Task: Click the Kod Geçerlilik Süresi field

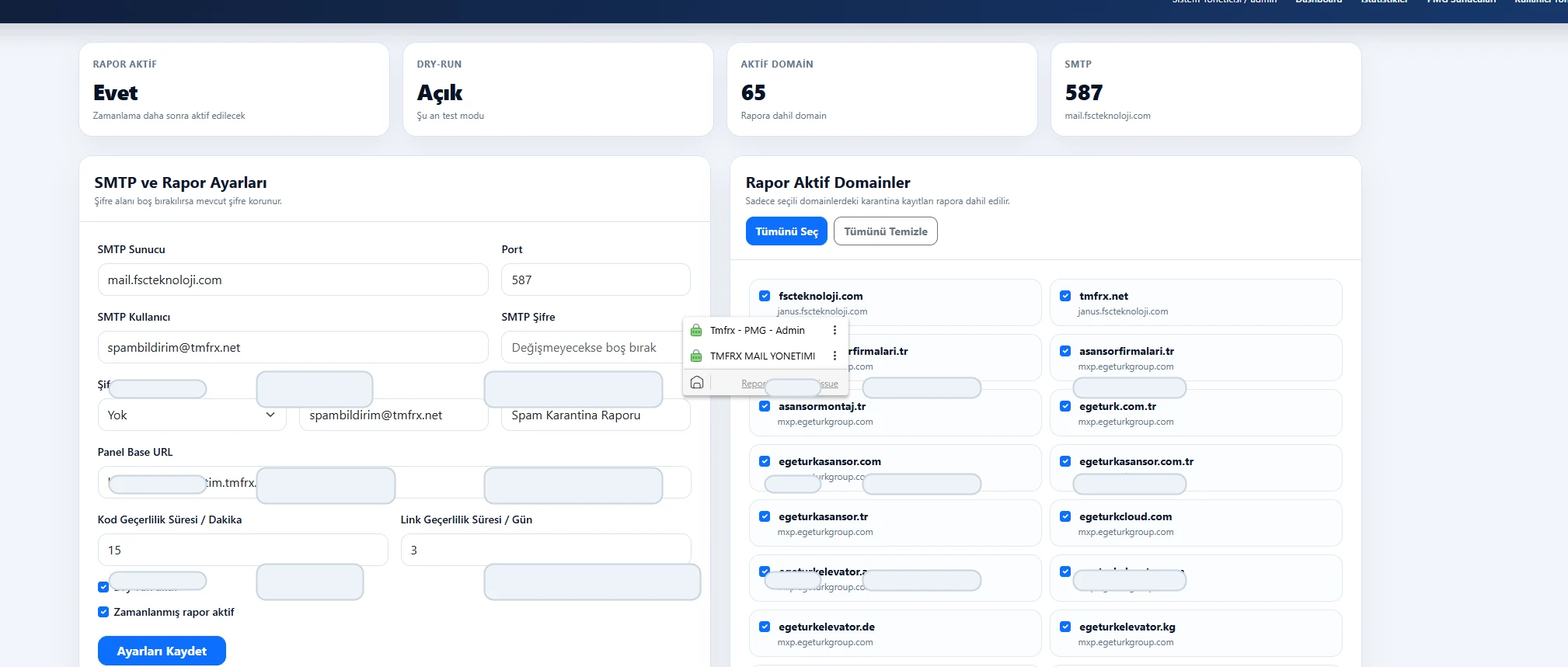Action: pos(242,550)
